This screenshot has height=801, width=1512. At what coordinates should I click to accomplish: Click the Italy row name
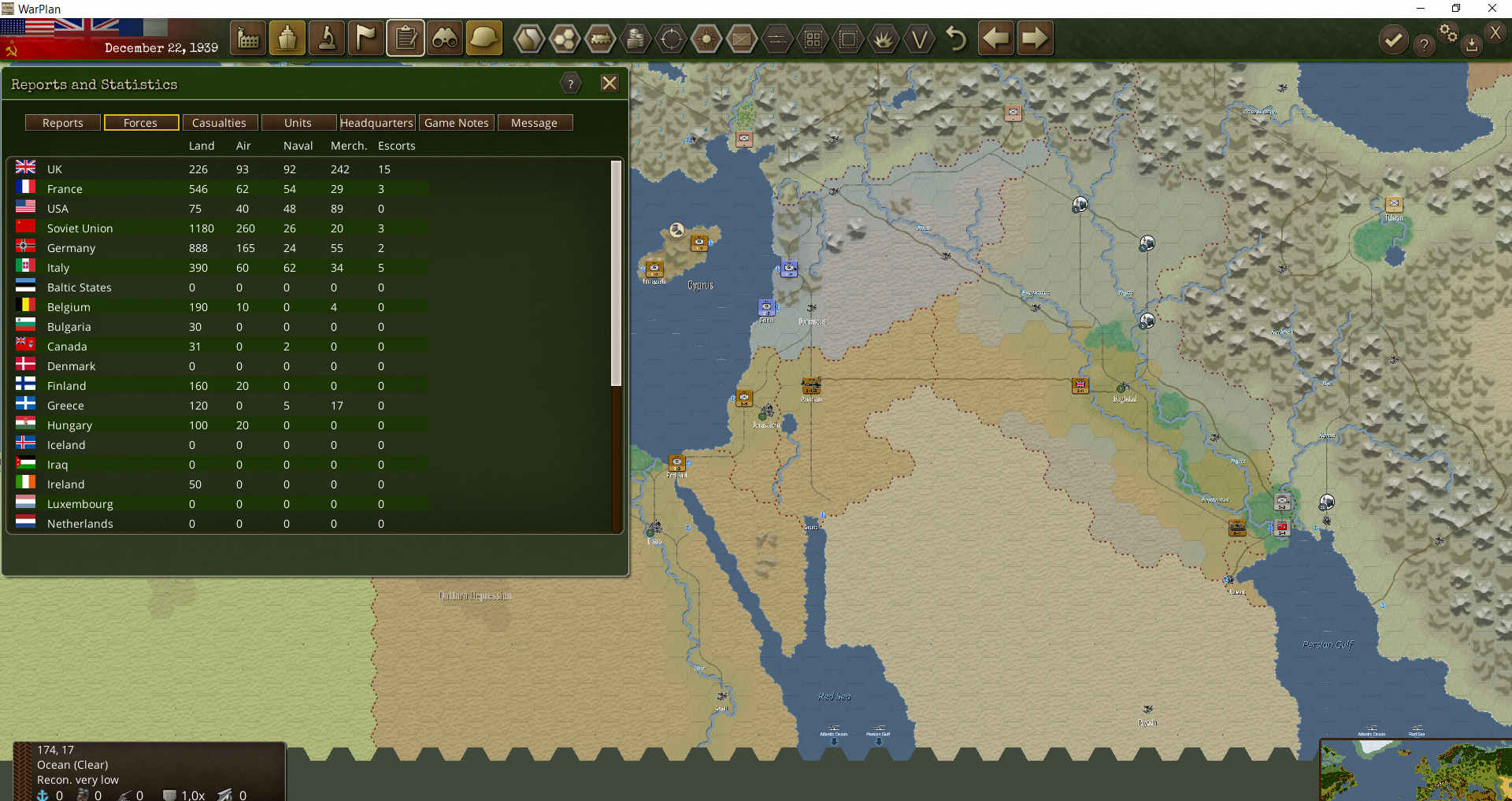click(58, 268)
